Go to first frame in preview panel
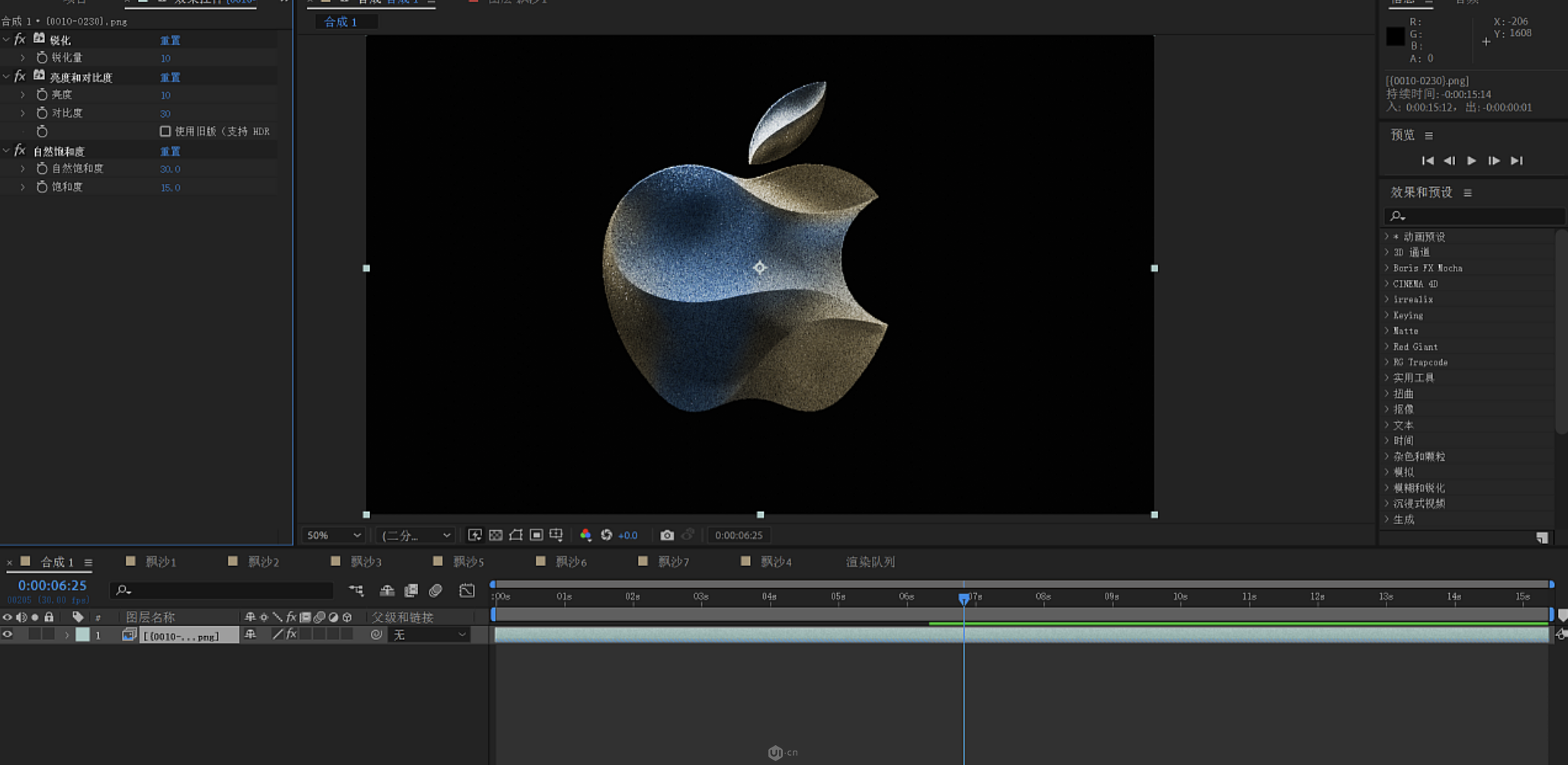The height and width of the screenshot is (765, 1568). point(1428,160)
